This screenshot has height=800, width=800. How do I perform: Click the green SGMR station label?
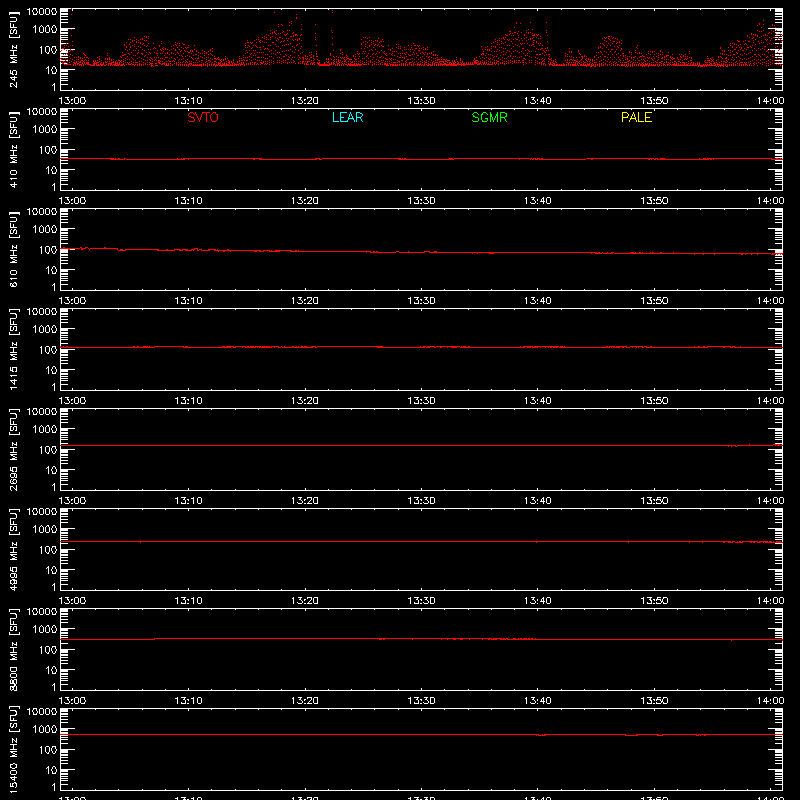[x=489, y=117]
